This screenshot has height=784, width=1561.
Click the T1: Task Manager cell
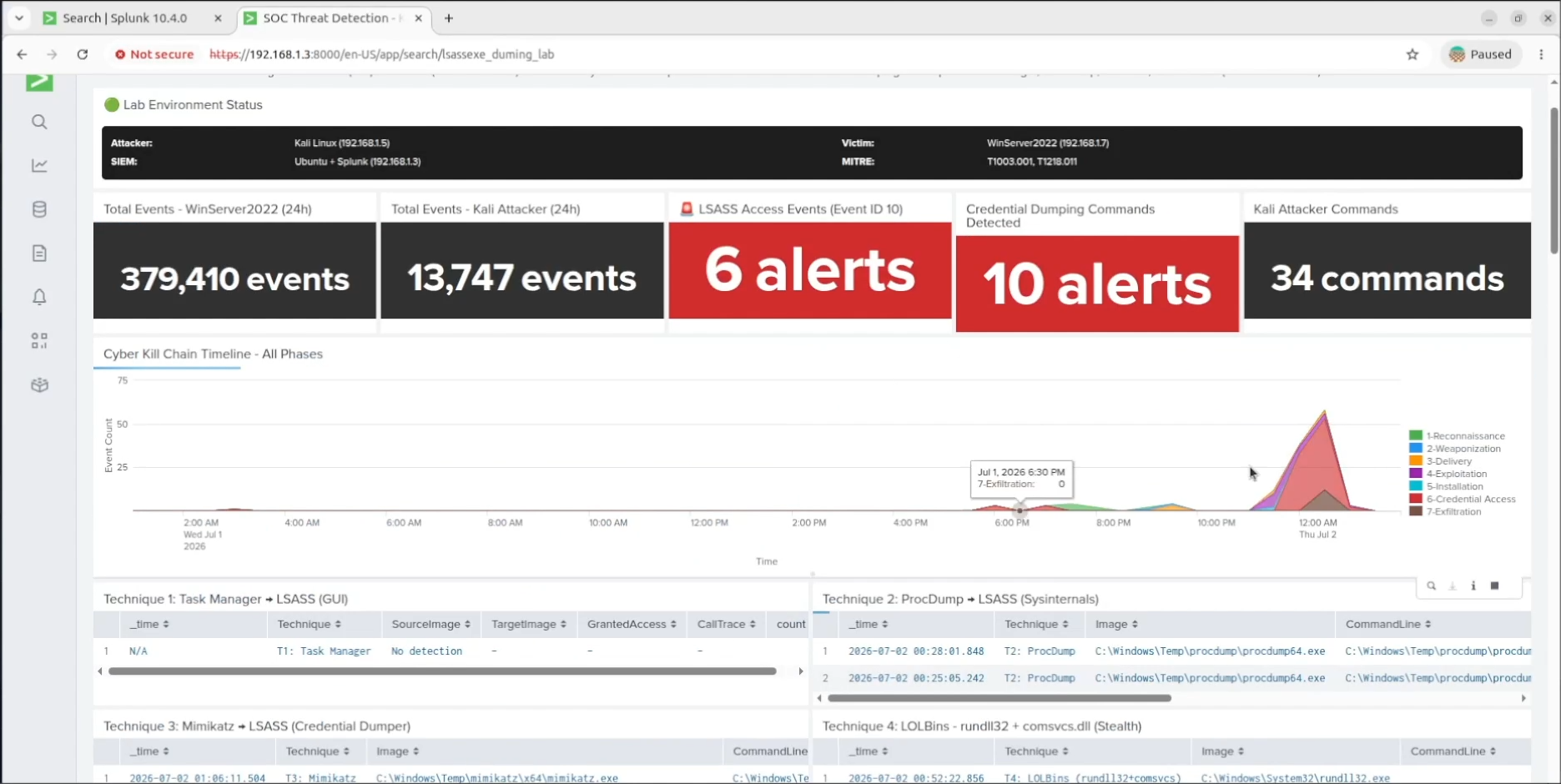[324, 651]
